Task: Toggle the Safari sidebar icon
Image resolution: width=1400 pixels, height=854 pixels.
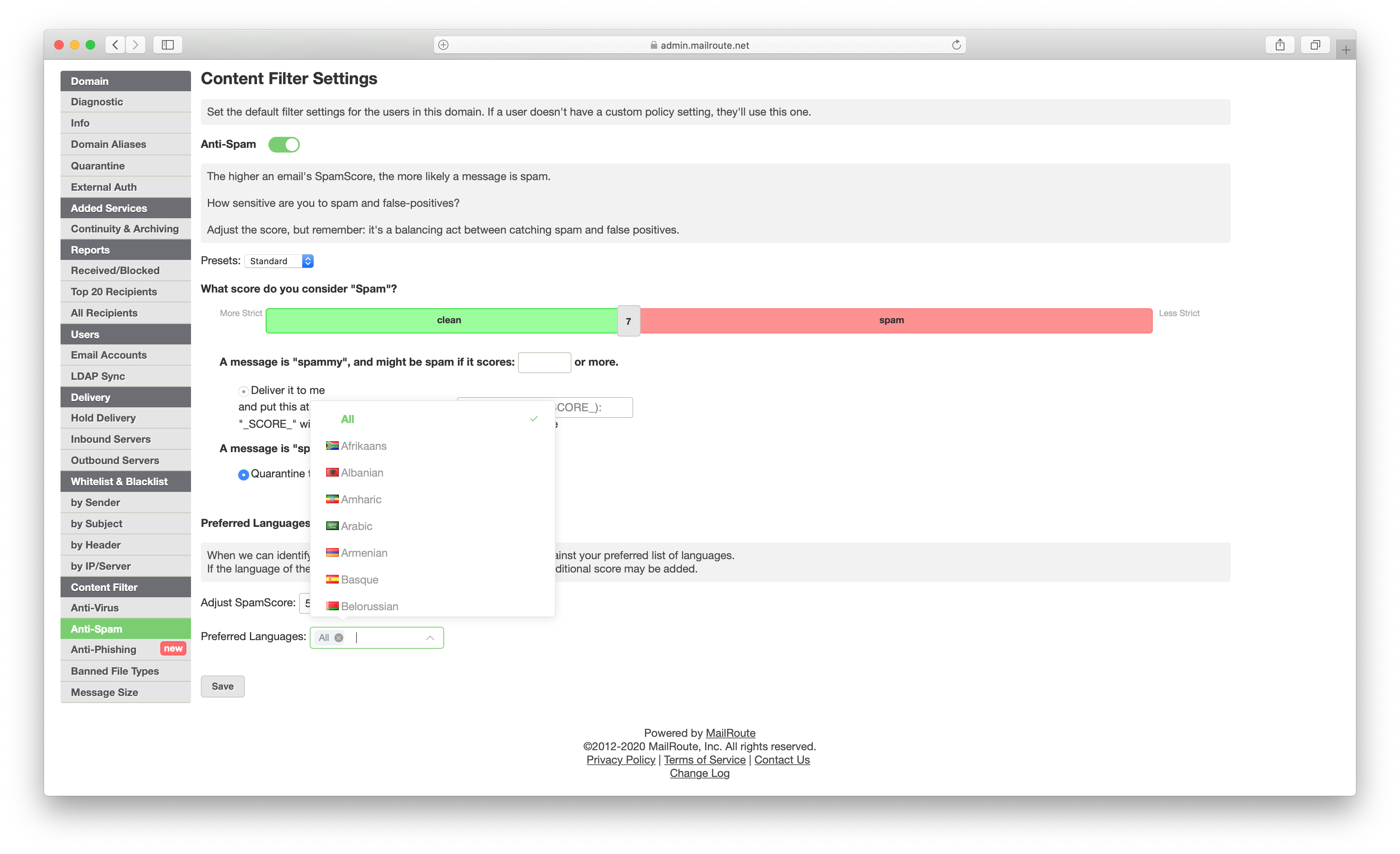Action: click(x=167, y=45)
